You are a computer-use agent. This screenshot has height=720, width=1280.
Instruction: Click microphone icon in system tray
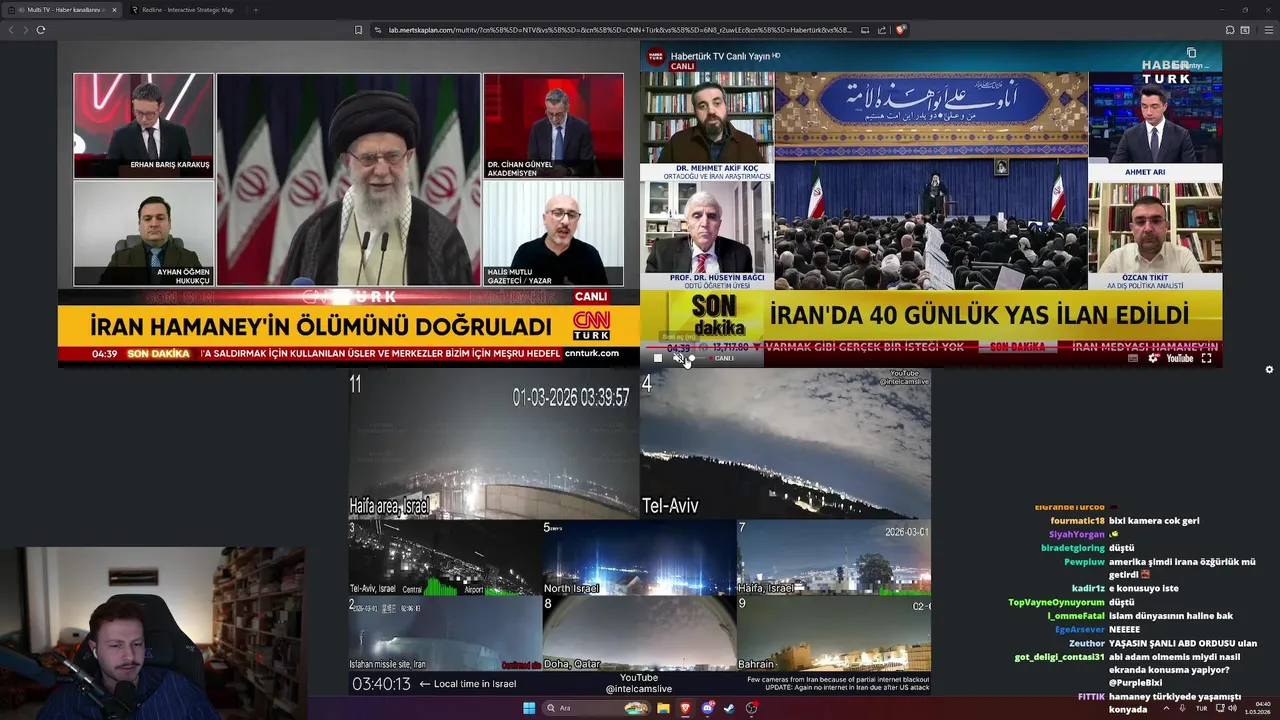[1183, 708]
